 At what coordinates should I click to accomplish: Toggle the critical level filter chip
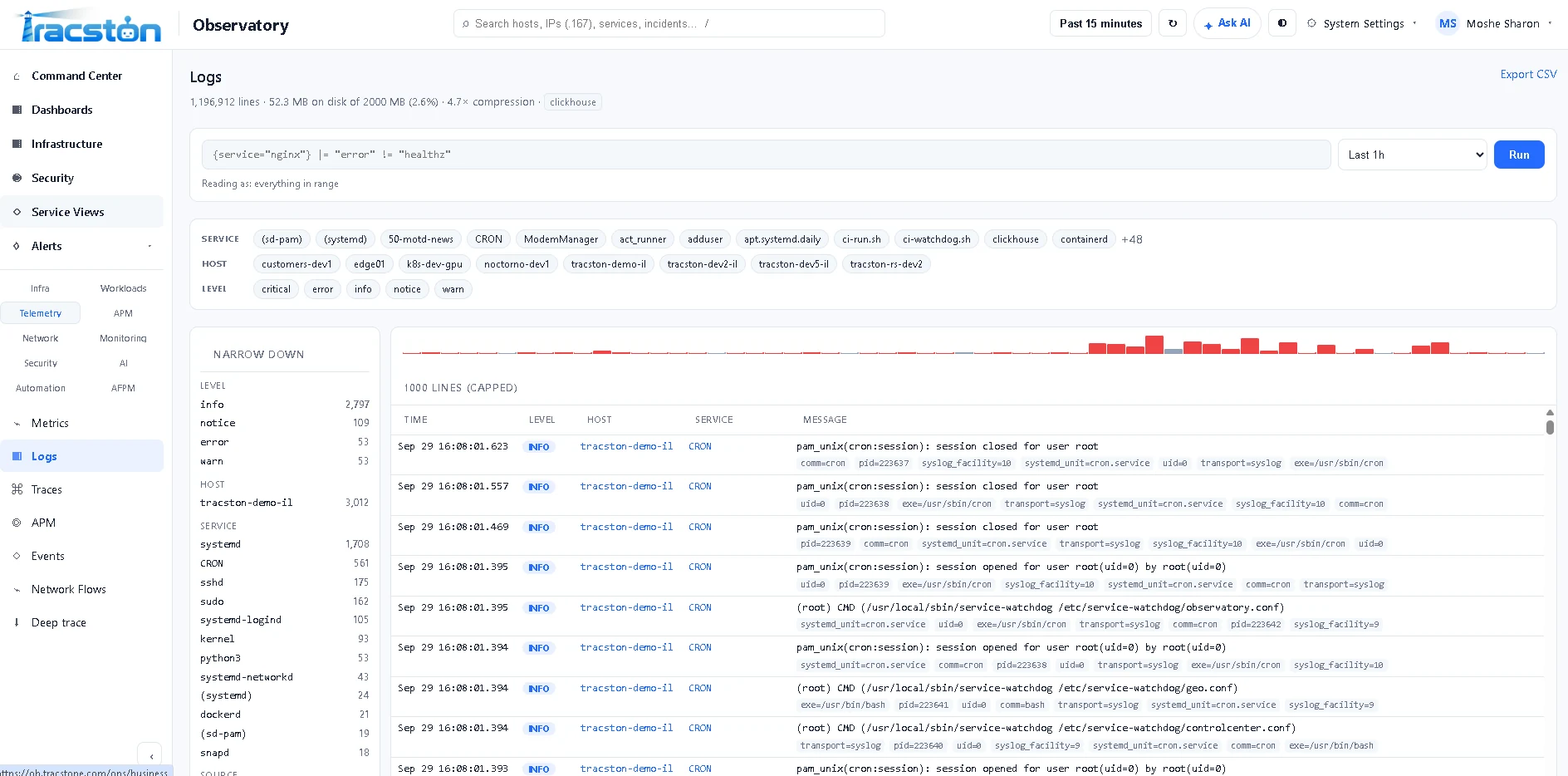[276, 289]
